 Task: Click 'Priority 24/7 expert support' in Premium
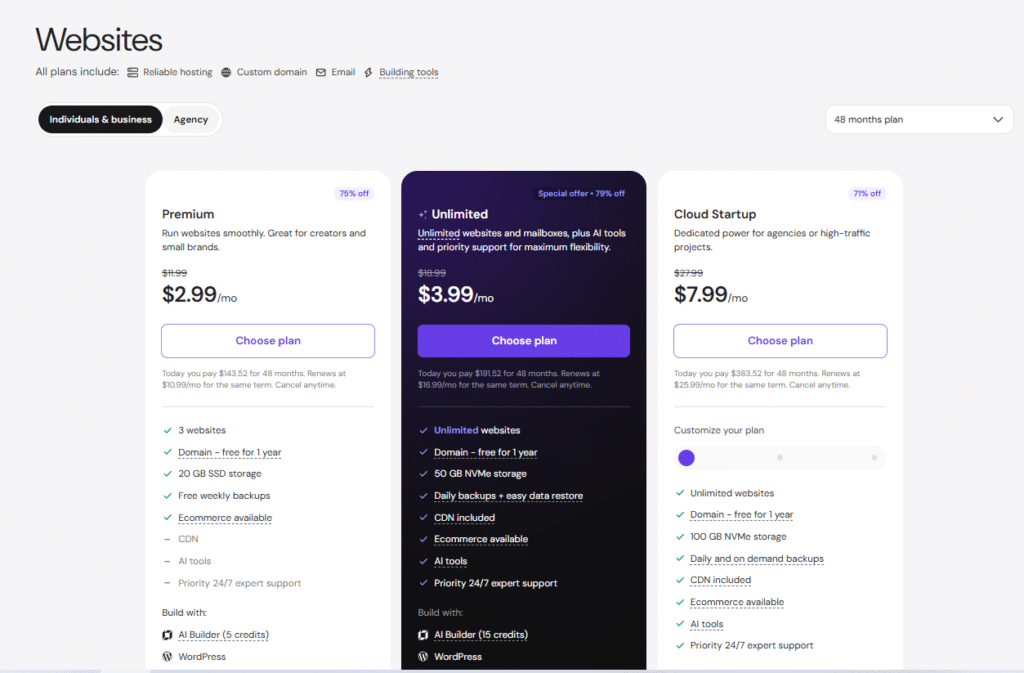[240, 583]
